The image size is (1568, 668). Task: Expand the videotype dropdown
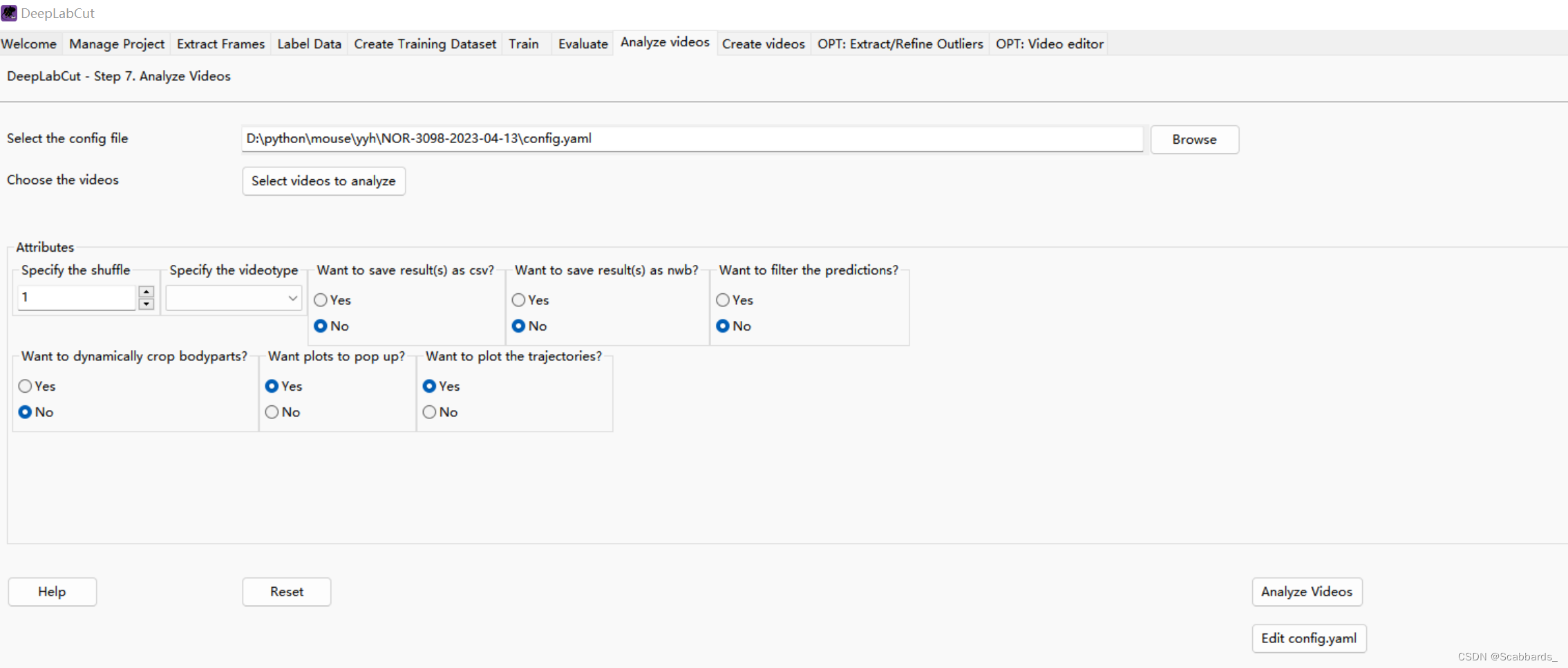[234, 298]
